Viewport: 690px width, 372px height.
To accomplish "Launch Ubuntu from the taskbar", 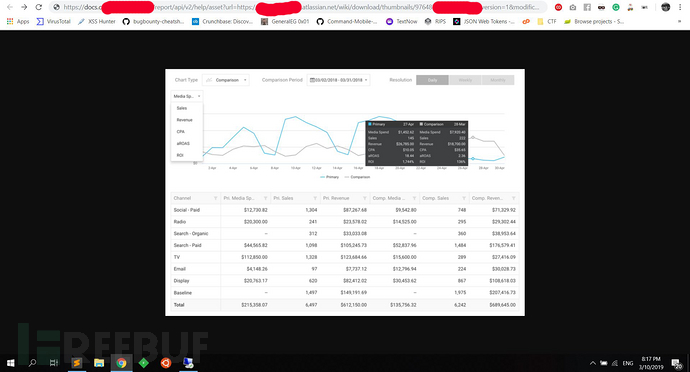I will tap(166, 363).
